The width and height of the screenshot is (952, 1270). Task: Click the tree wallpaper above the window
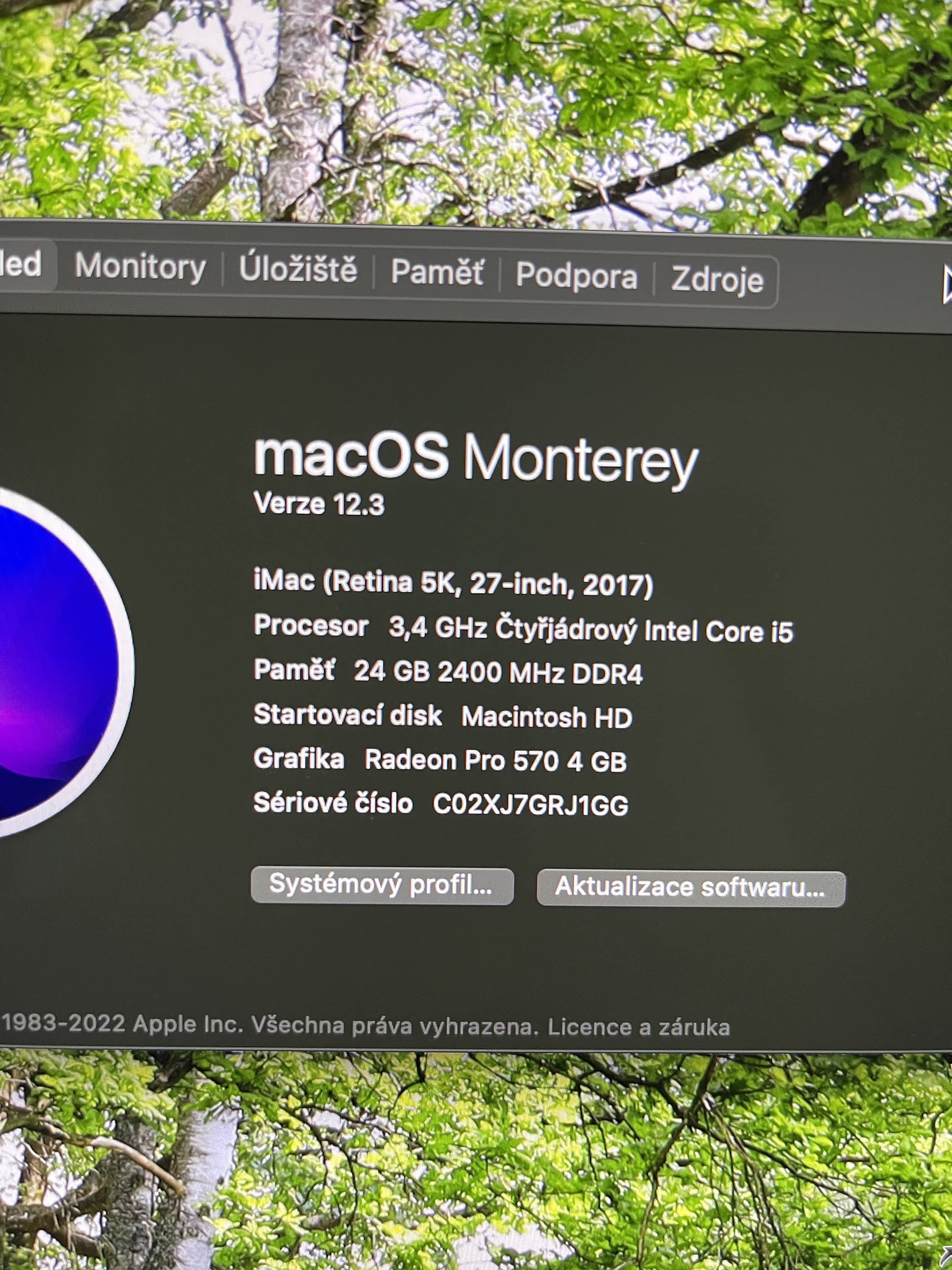tap(476, 109)
